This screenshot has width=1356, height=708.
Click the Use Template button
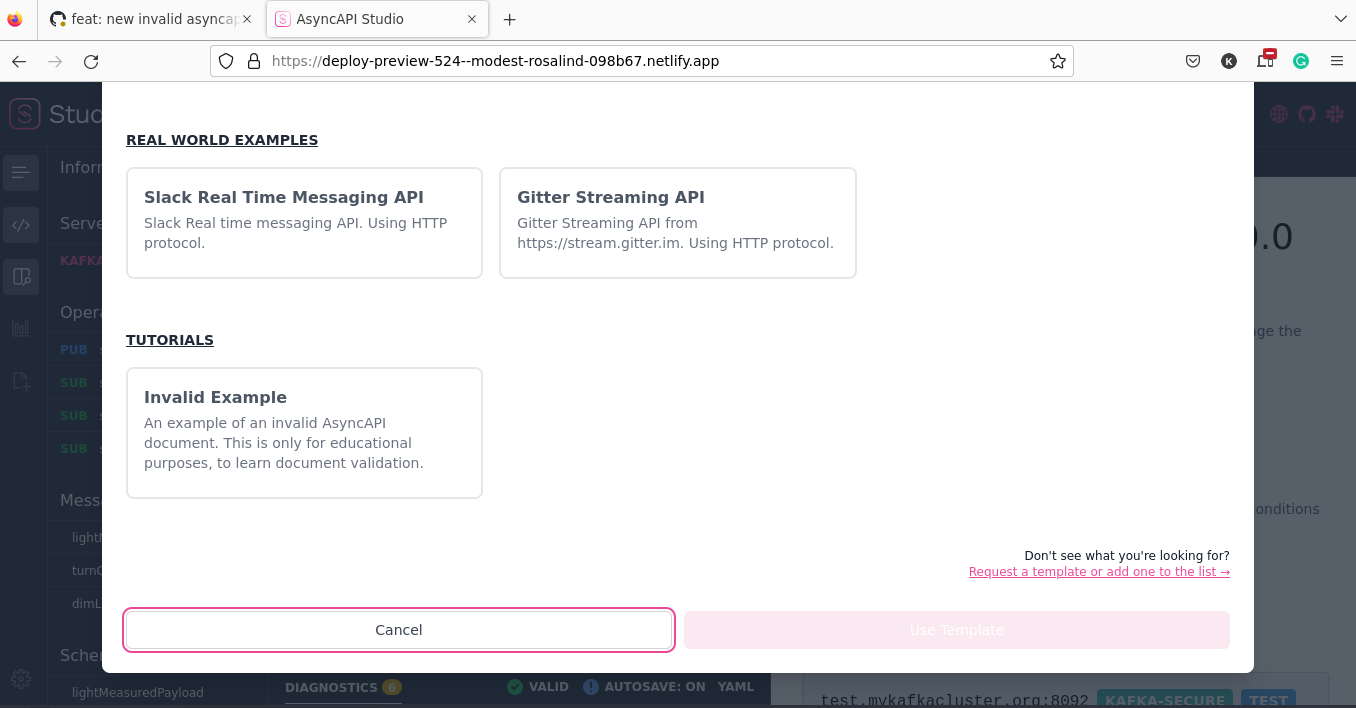(x=957, y=630)
